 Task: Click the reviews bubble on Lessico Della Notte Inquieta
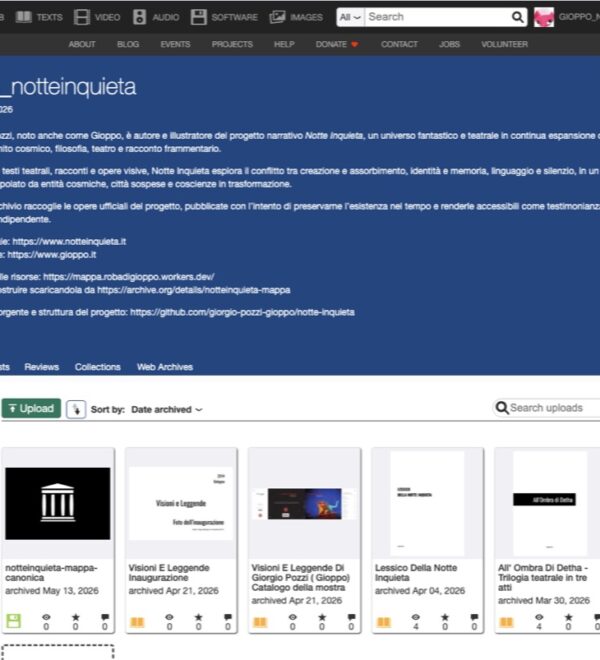click(x=474, y=617)
